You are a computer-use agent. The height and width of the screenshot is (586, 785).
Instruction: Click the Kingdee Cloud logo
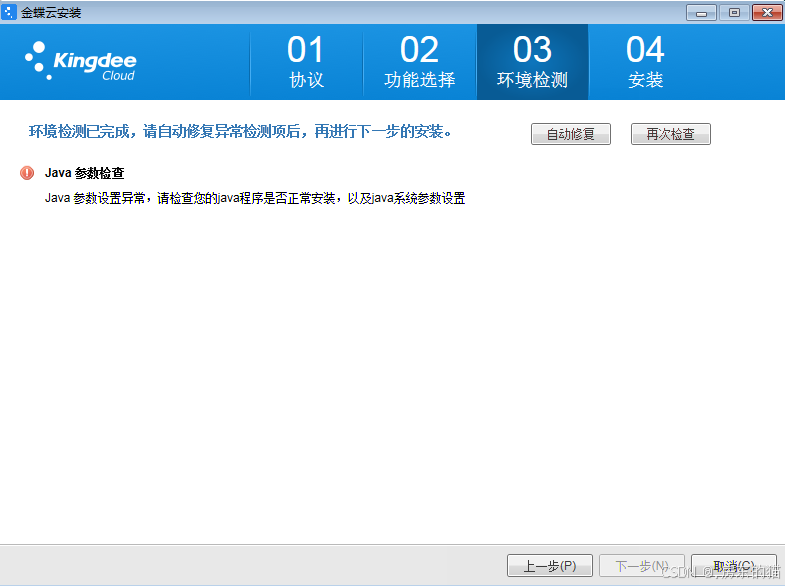[x=81, y=61]
